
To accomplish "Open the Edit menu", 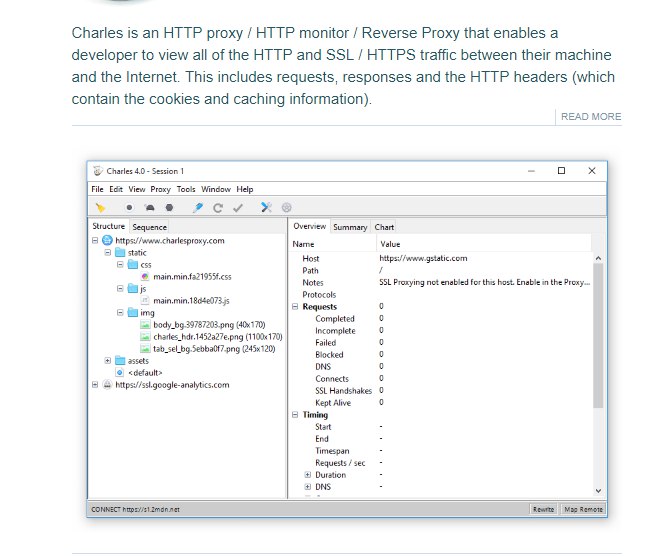I will point(116,189).
